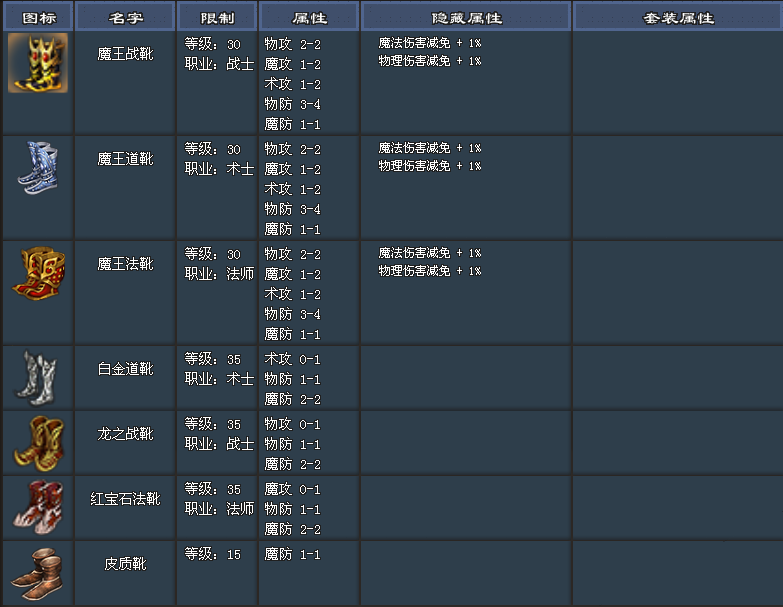Select the name 魔王法靴
Viewport: 783px width, 607px height.
(x=125, y=264)
